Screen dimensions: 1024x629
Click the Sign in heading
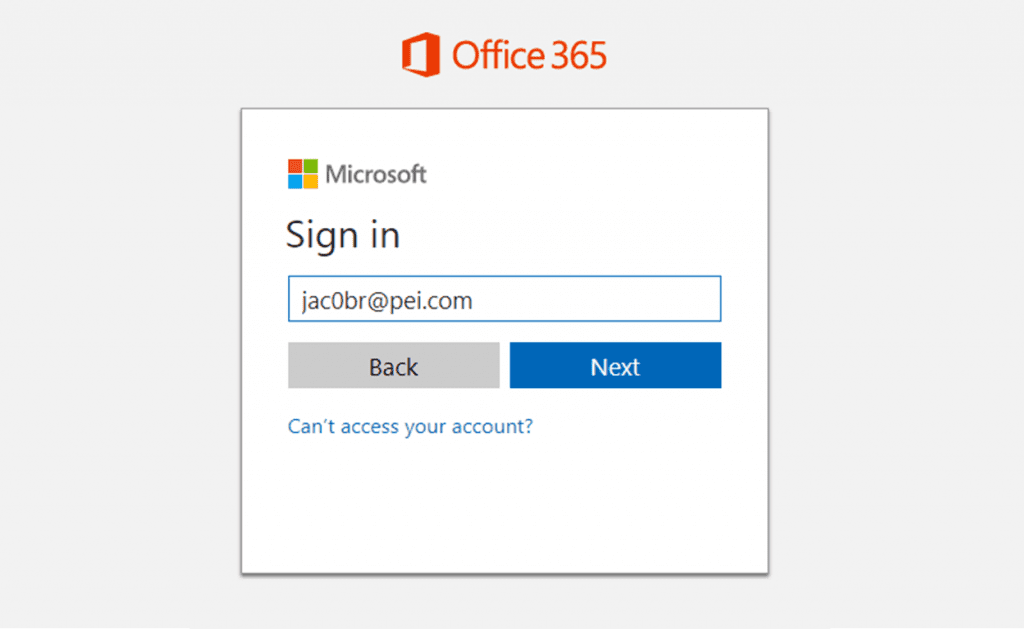pyautogui.click(x=343, y=235)
